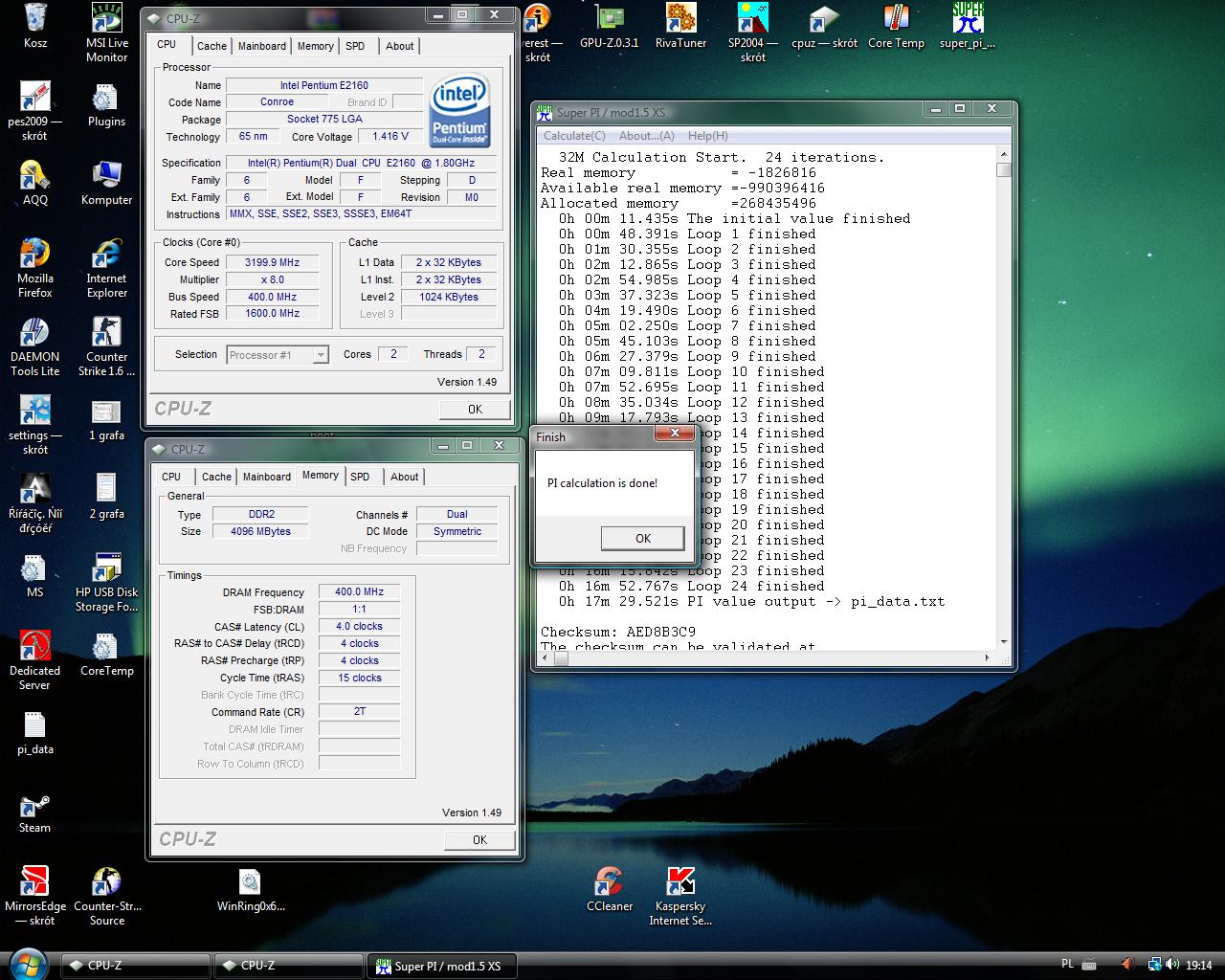The image size is (1225, 980).
Task: Open the Windows Start orb
Action: coord(28,964)
